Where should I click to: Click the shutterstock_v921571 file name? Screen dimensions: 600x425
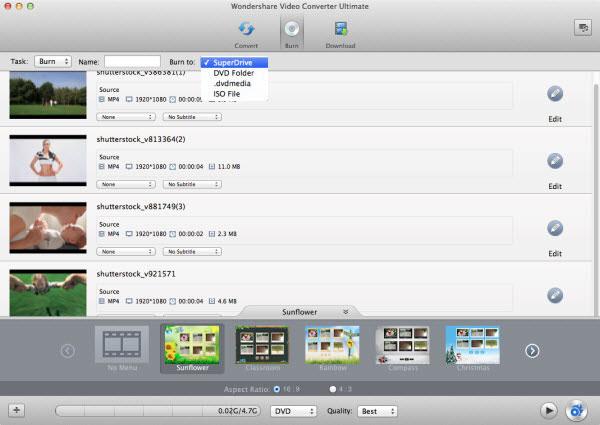136,274
